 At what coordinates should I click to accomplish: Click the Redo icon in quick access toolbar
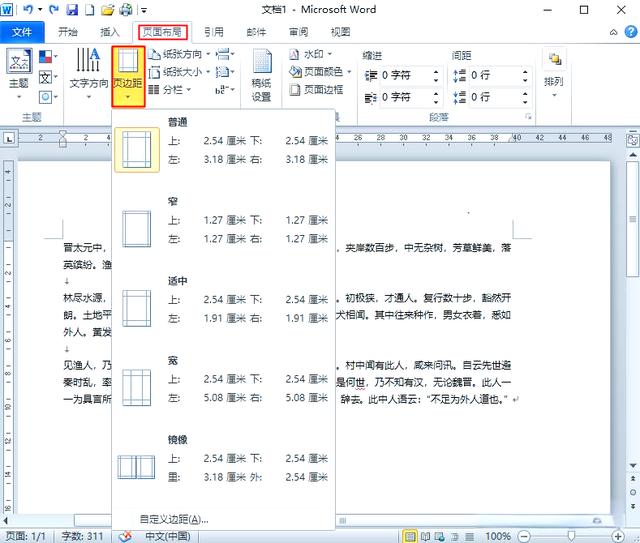(53, 9)
